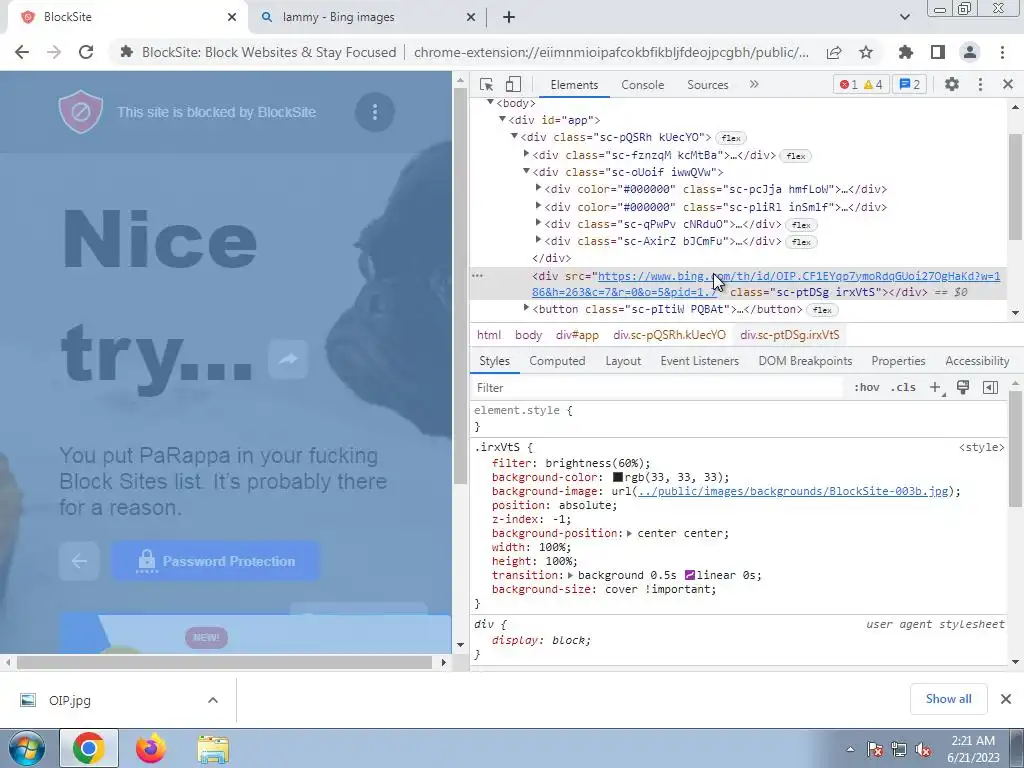Click the BlockSite shield logo
Viewport: 1024px width, 768px height.
tap(81, 112)
